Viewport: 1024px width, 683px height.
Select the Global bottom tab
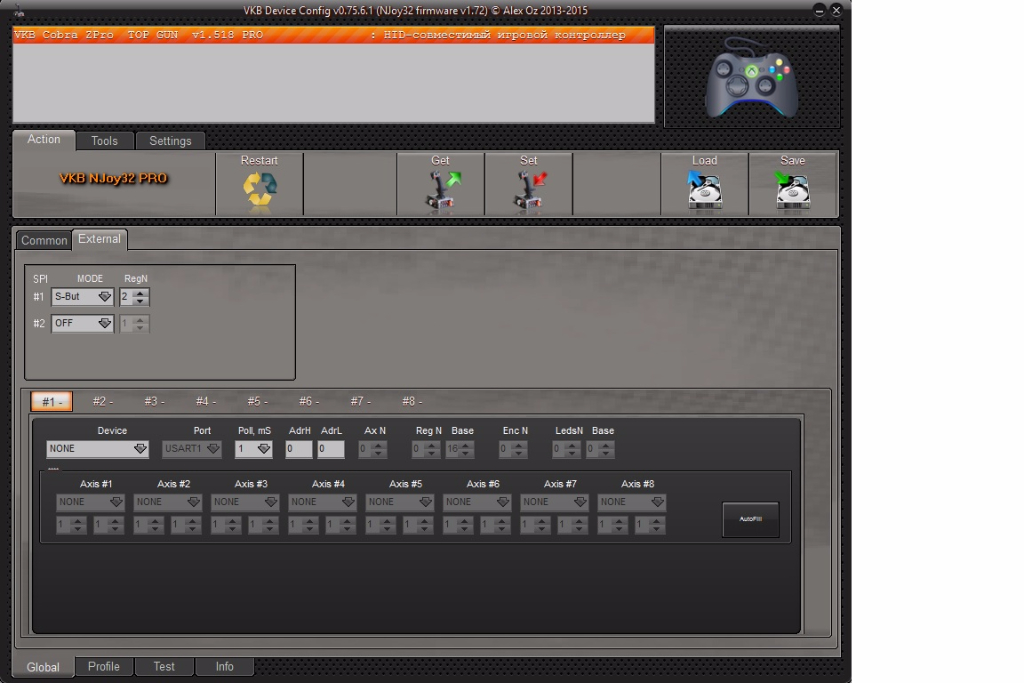pos(43,667)
